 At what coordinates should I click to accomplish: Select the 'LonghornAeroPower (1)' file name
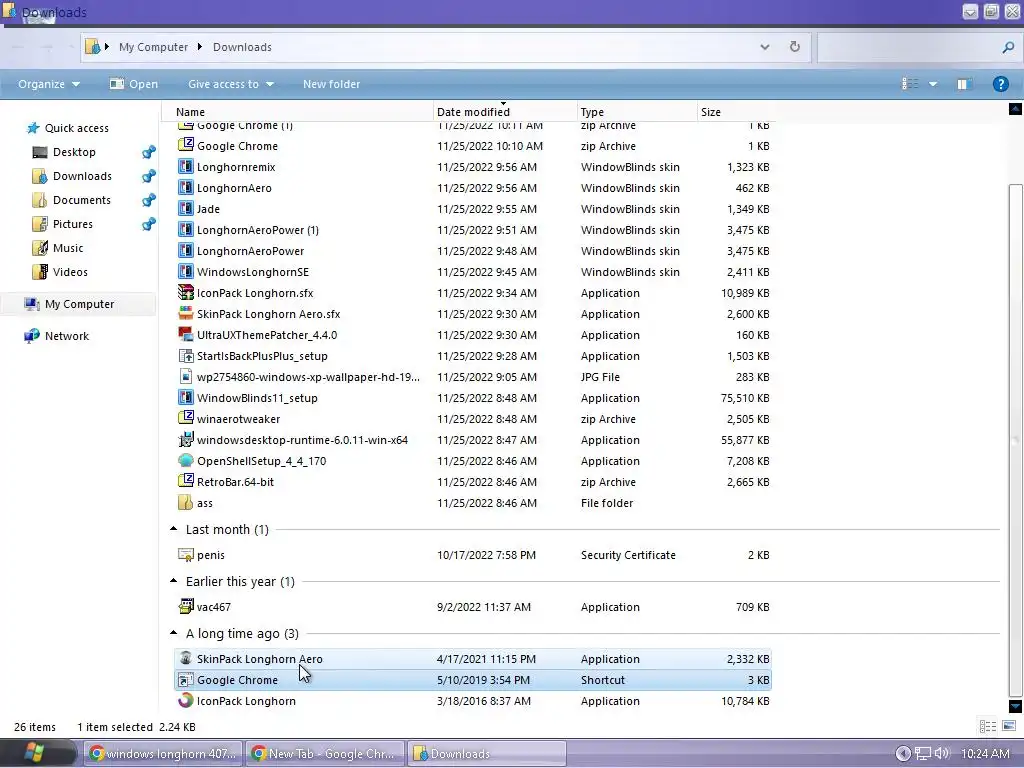[x=257, y=230]
